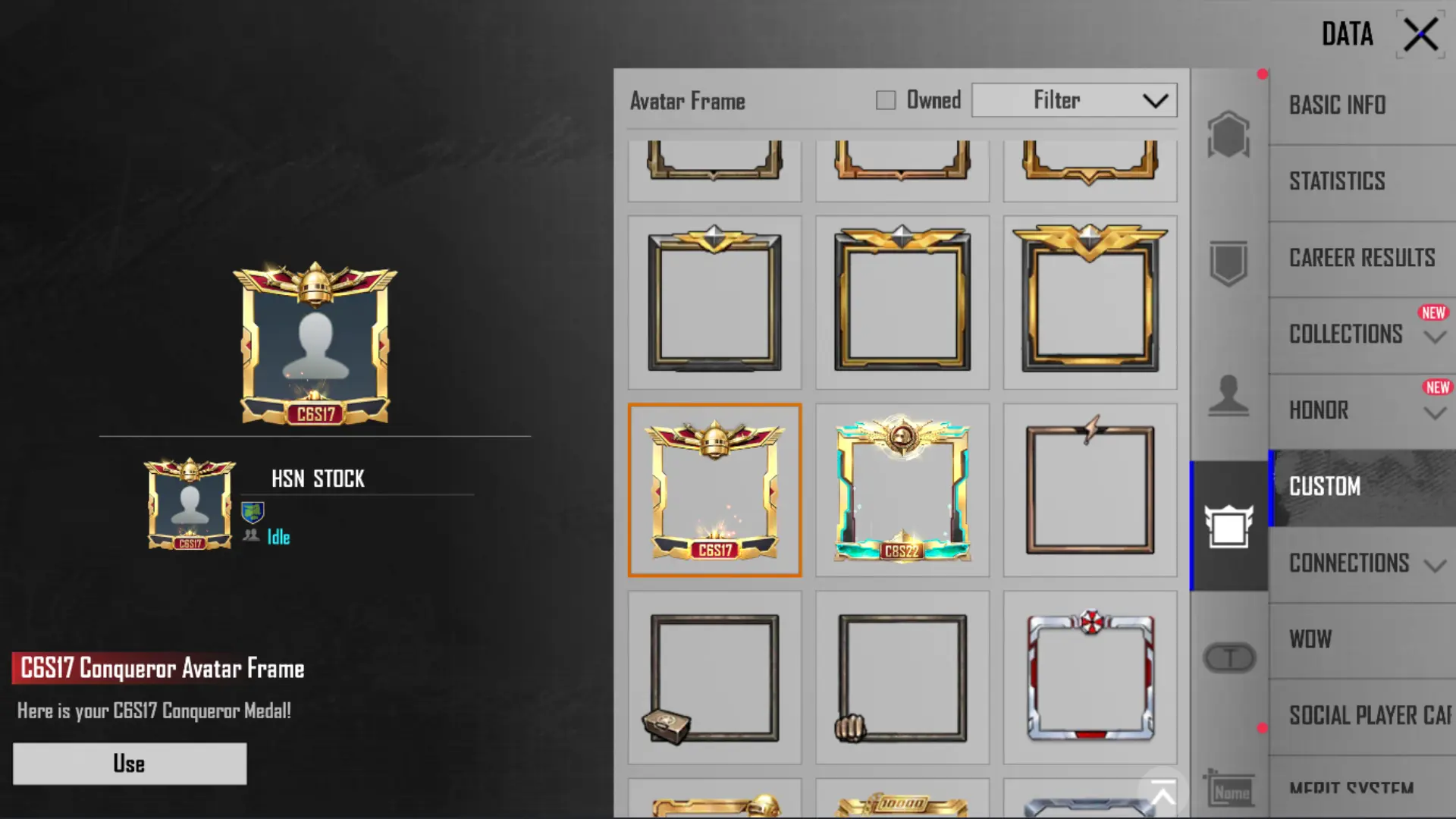This screenshot has height=819, width=1456.
Task: Expand the Connections section chevron
Action: 1435,566
